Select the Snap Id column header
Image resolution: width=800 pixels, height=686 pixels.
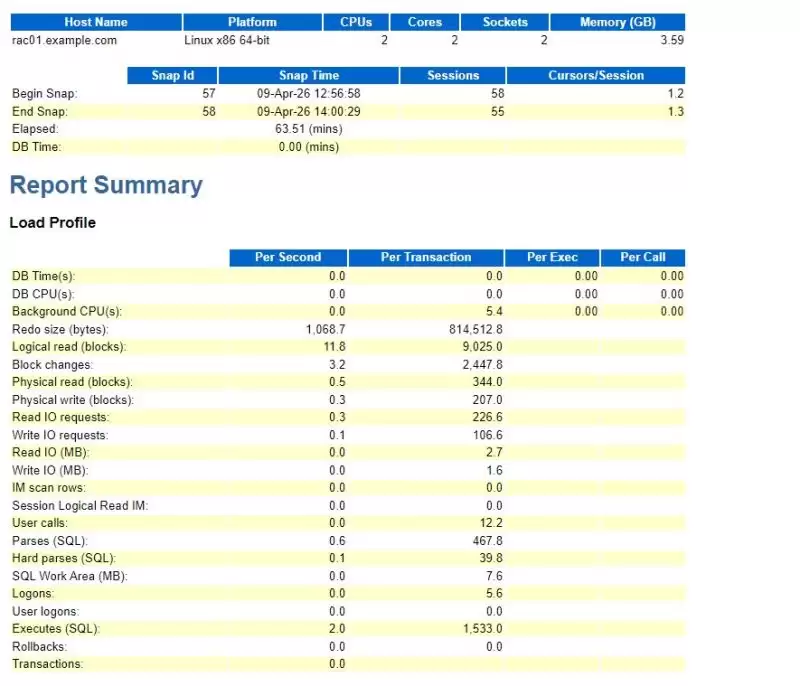pos(172,75)
